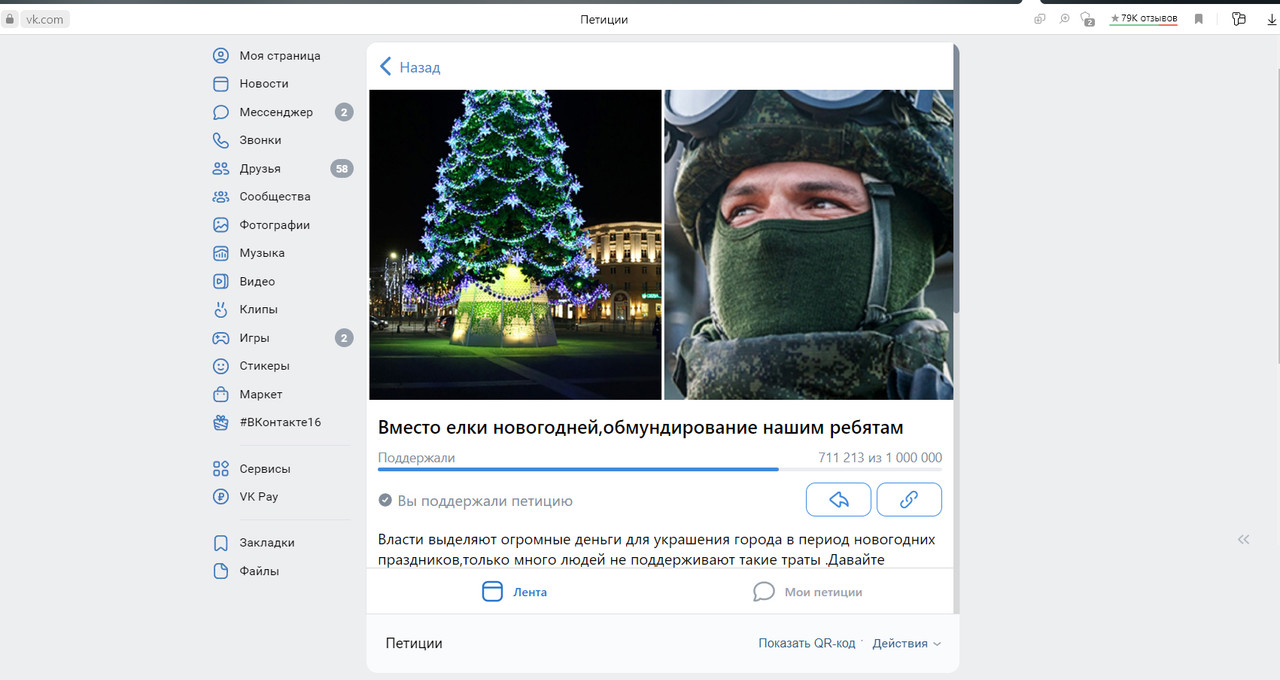Click Показать QR-код link
The image size is (1280, 680).
pyautogui.click(x=807, y=644)
